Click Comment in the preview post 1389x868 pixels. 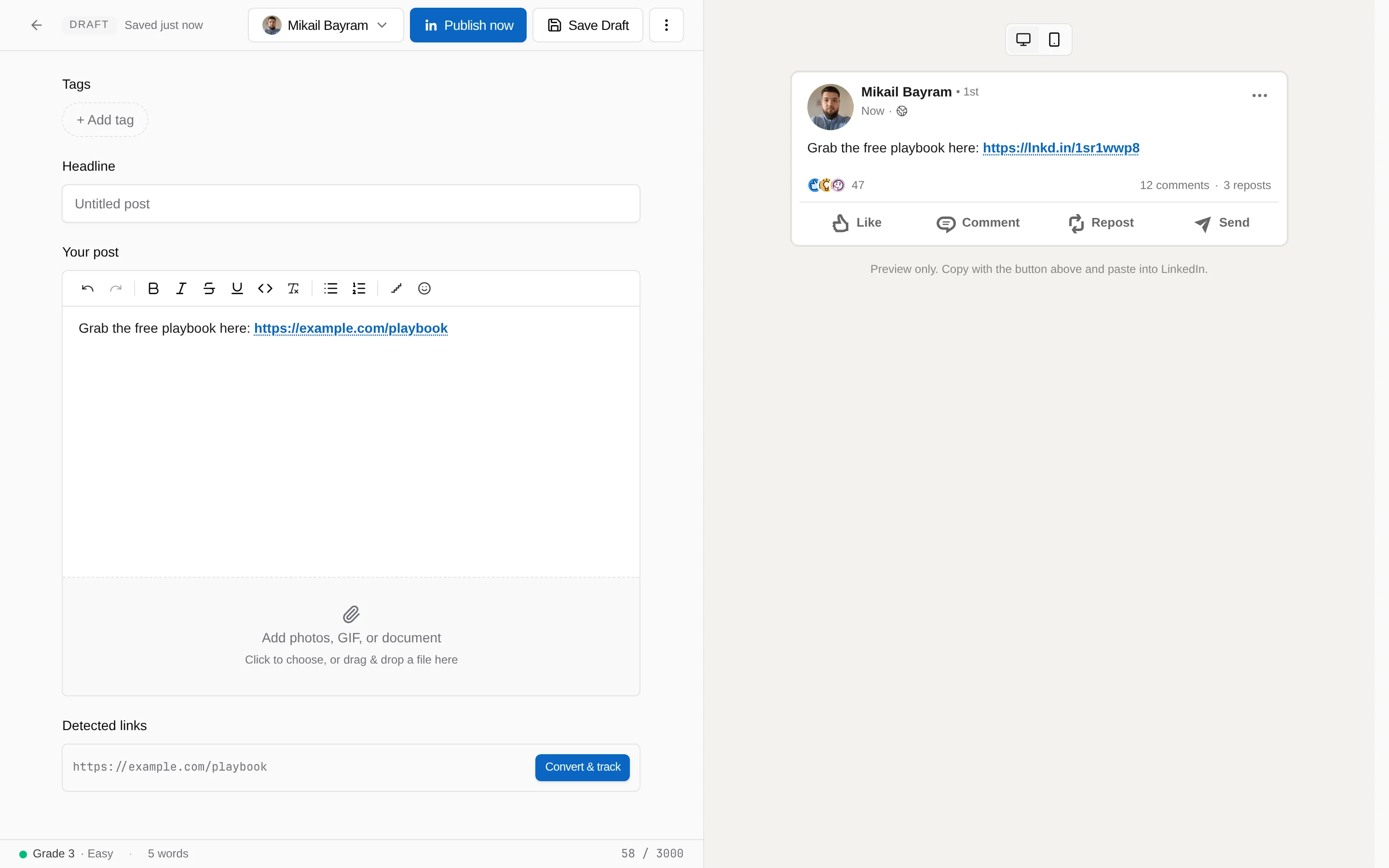point(978,223)
